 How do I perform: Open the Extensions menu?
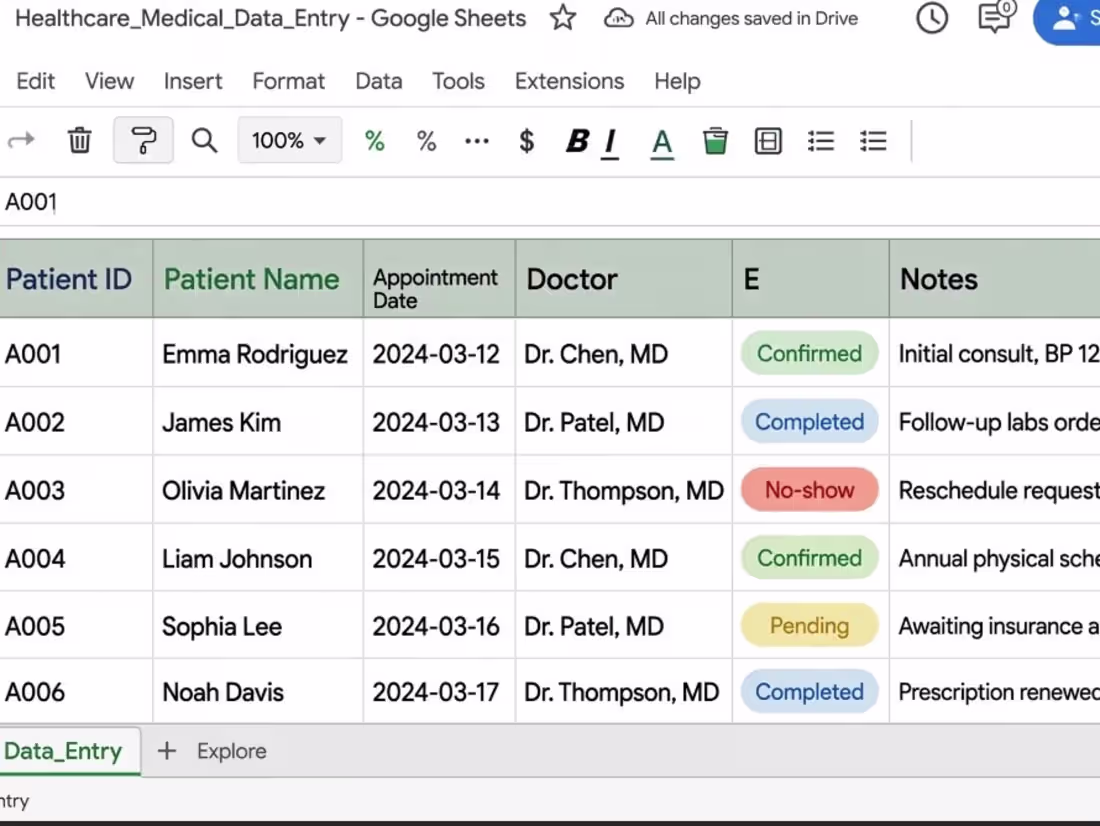pos(569,81)
